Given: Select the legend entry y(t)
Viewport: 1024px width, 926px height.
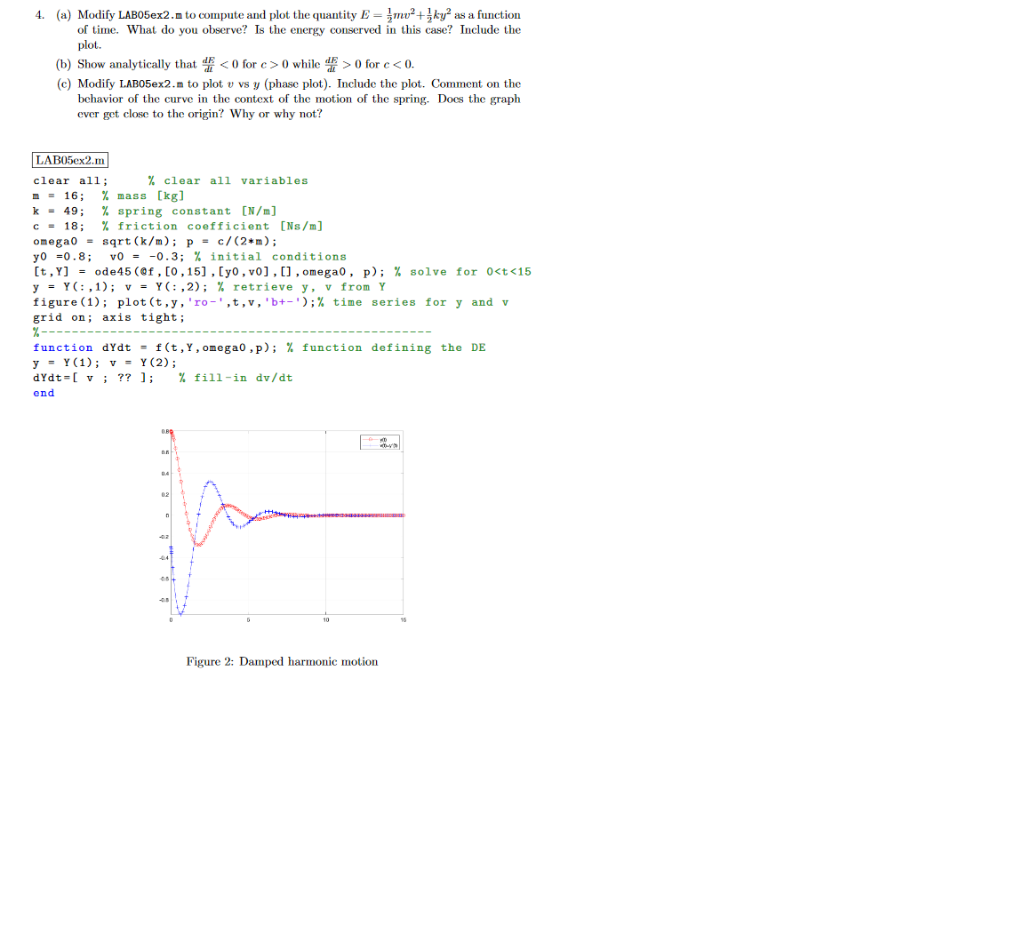Looking at the screenshot, I should [x=385, y=439].
